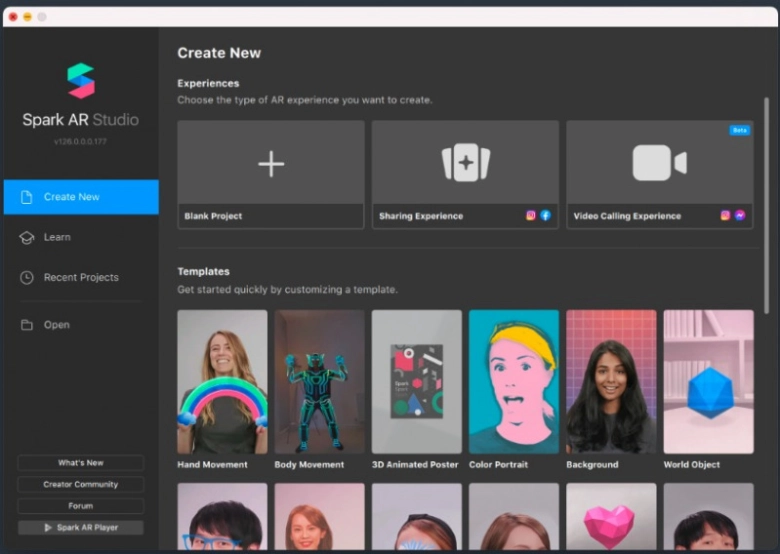The height and width of the screenshot is (554, 780).
Task: Click the Video Calling camera icon
Action: click(x=660, y=163)
